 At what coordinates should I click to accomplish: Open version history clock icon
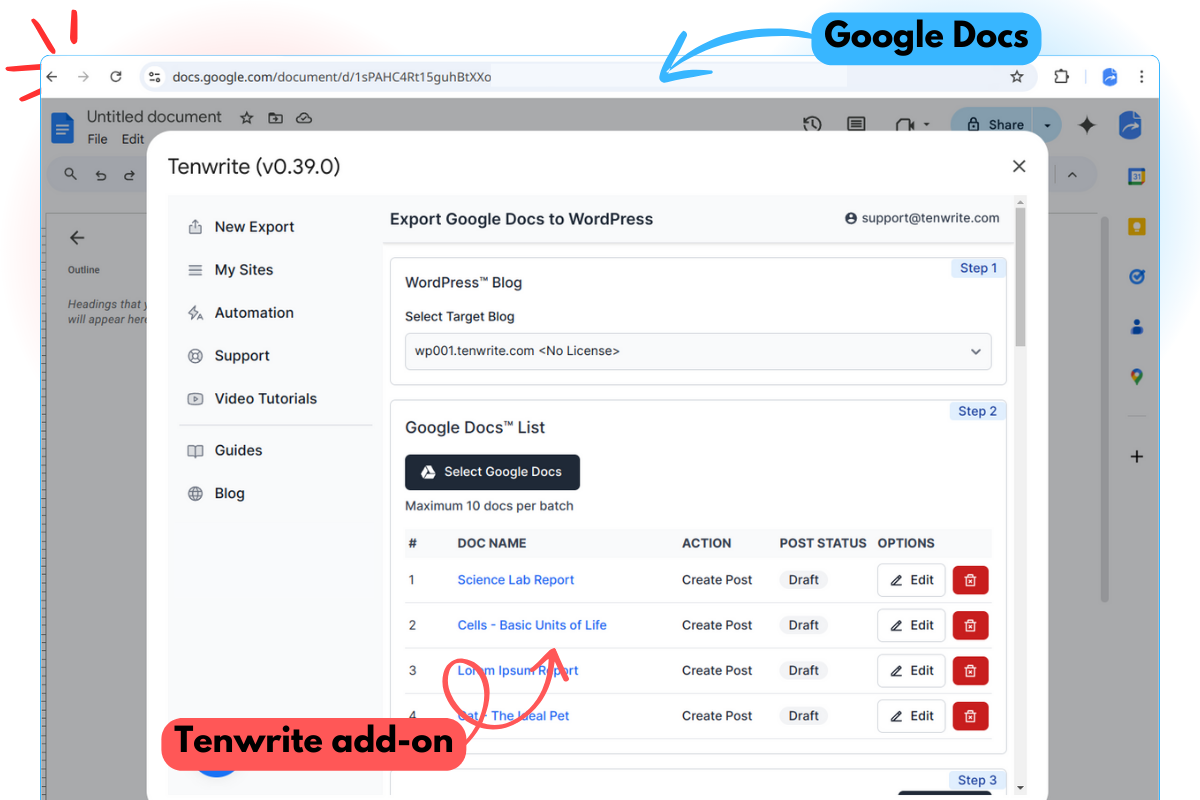click(812, 124)
